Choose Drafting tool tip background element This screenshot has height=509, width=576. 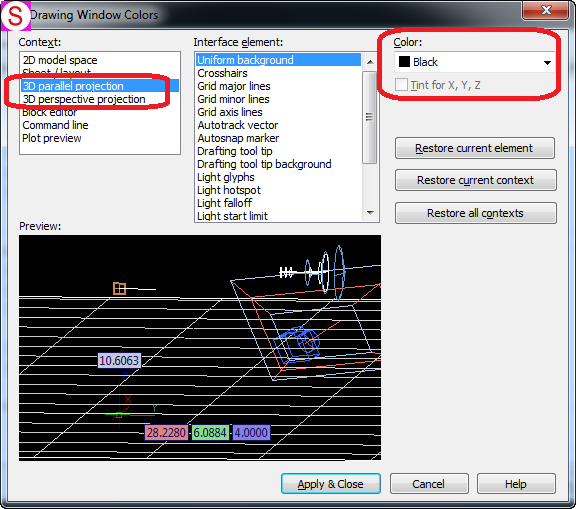coord(278,164)
